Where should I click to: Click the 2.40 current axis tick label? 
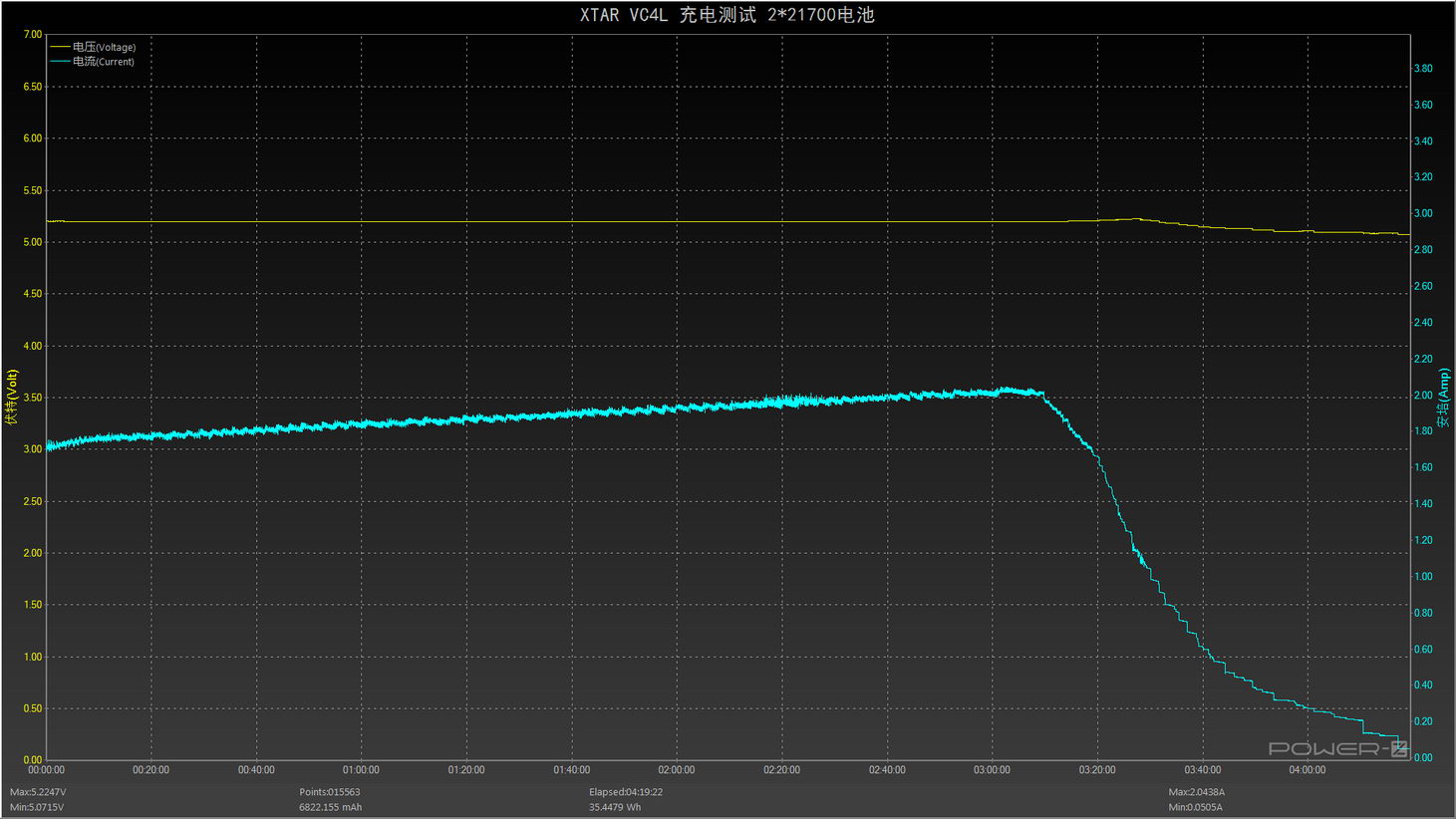pyautogui.click(x=1423, y=323)
